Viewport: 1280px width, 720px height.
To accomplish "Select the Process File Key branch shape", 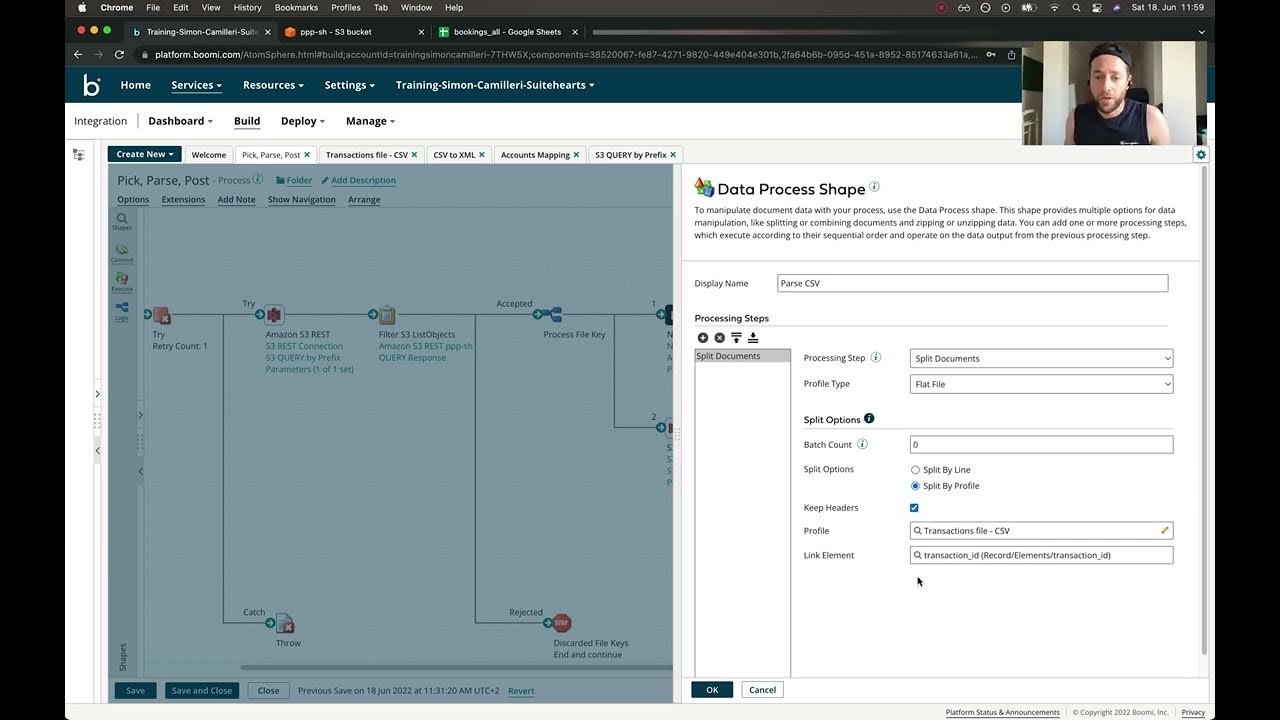I will pos(552,315).
